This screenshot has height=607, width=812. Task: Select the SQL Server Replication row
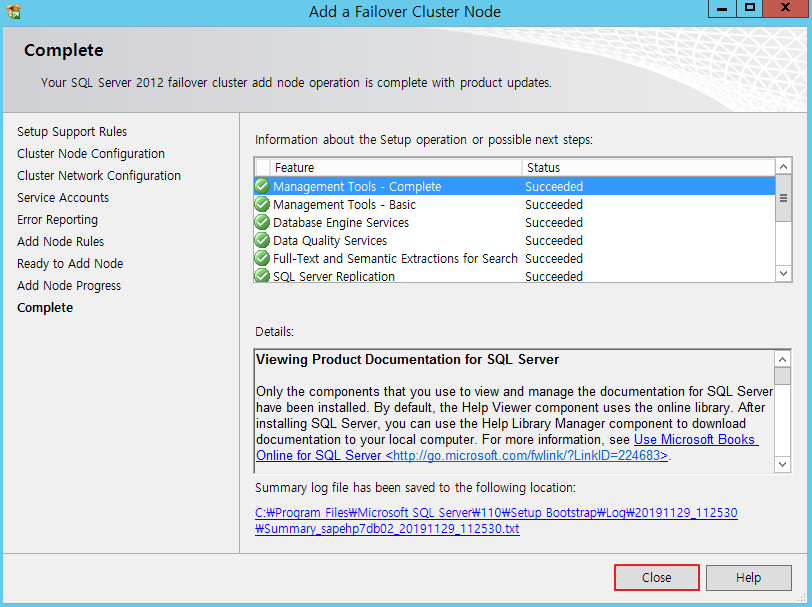point(515,275)
